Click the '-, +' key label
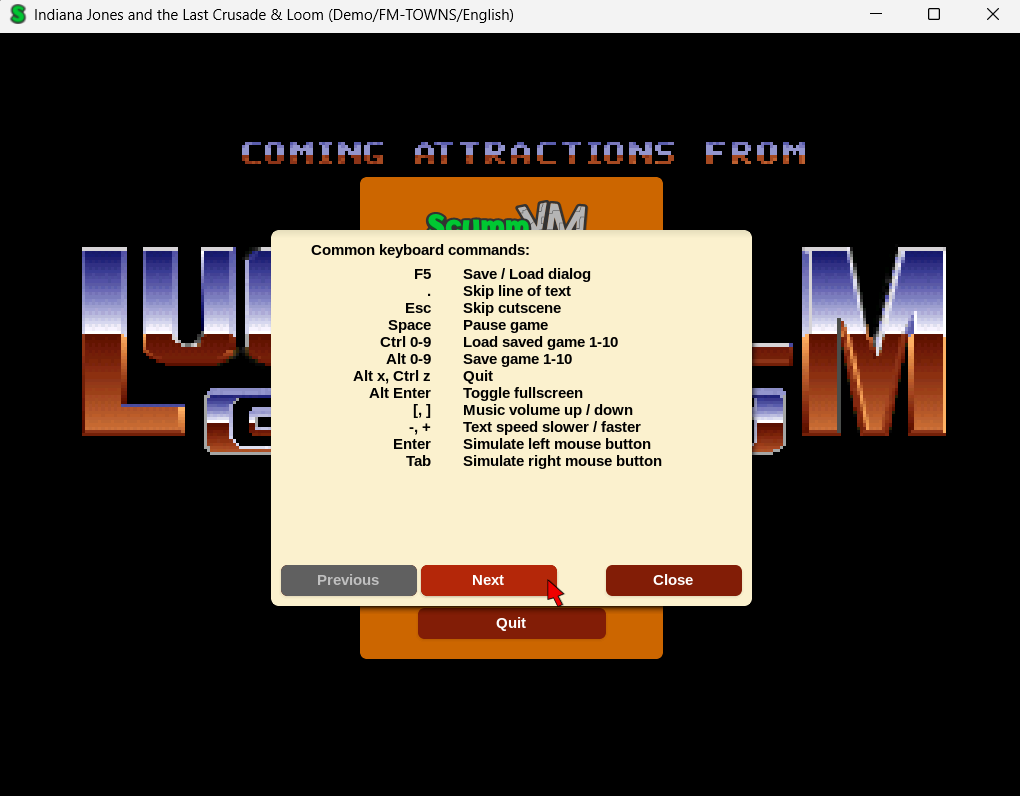The image size is (1020, 796). click(420, 427)
